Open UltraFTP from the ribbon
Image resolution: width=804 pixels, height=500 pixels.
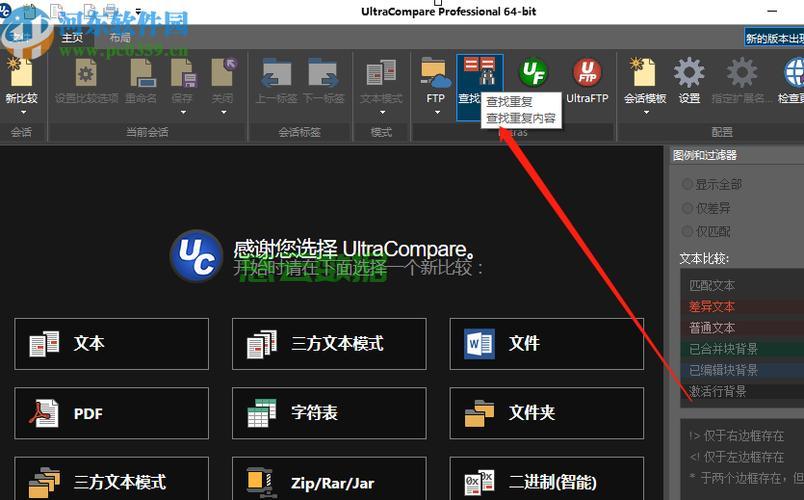point(587,76)
